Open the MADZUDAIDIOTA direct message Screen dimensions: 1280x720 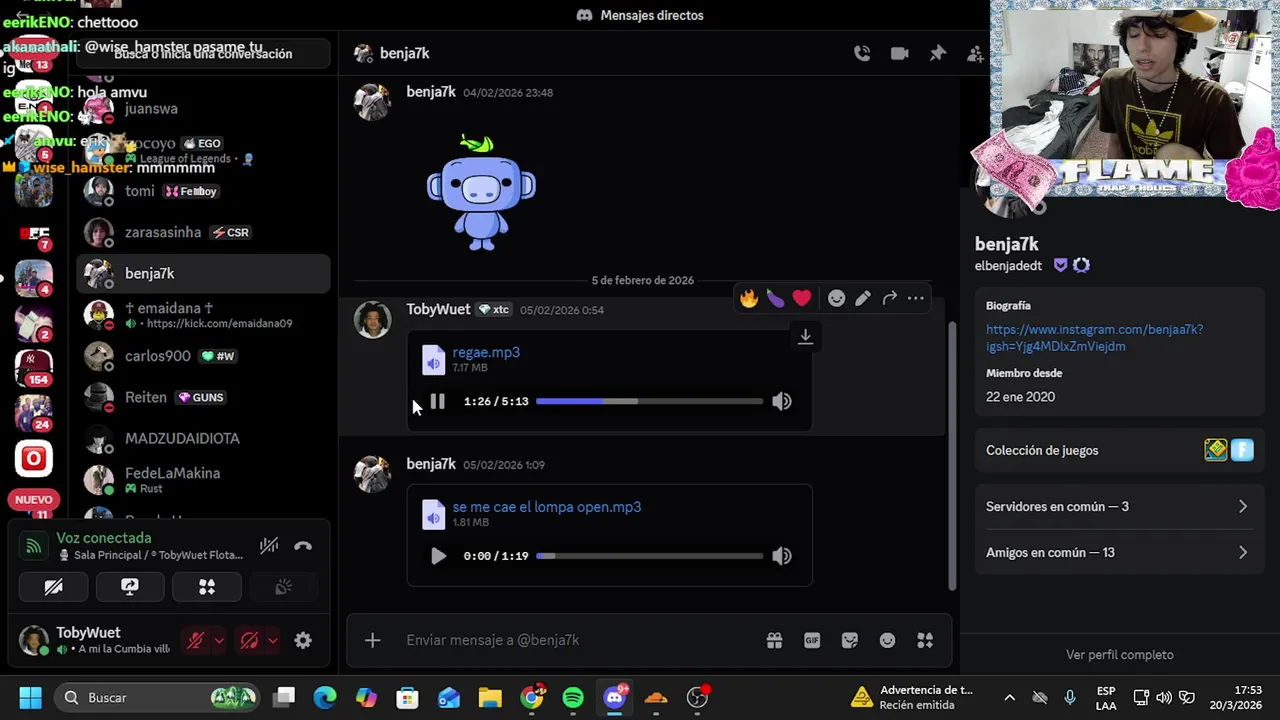tap(203, 438)
